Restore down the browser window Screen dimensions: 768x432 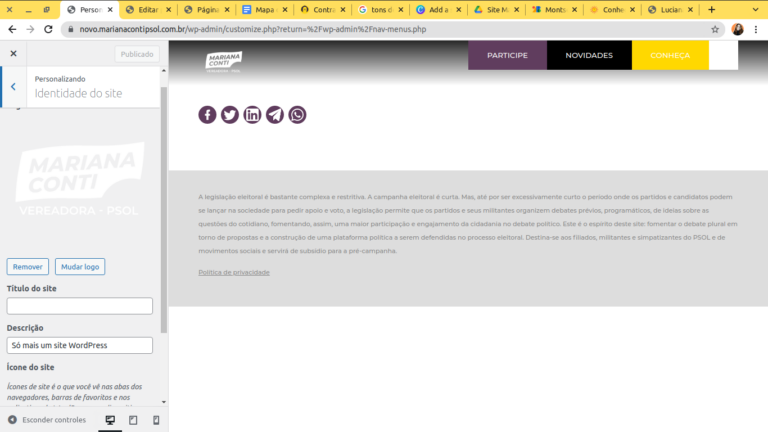click(x=47, y=9)
